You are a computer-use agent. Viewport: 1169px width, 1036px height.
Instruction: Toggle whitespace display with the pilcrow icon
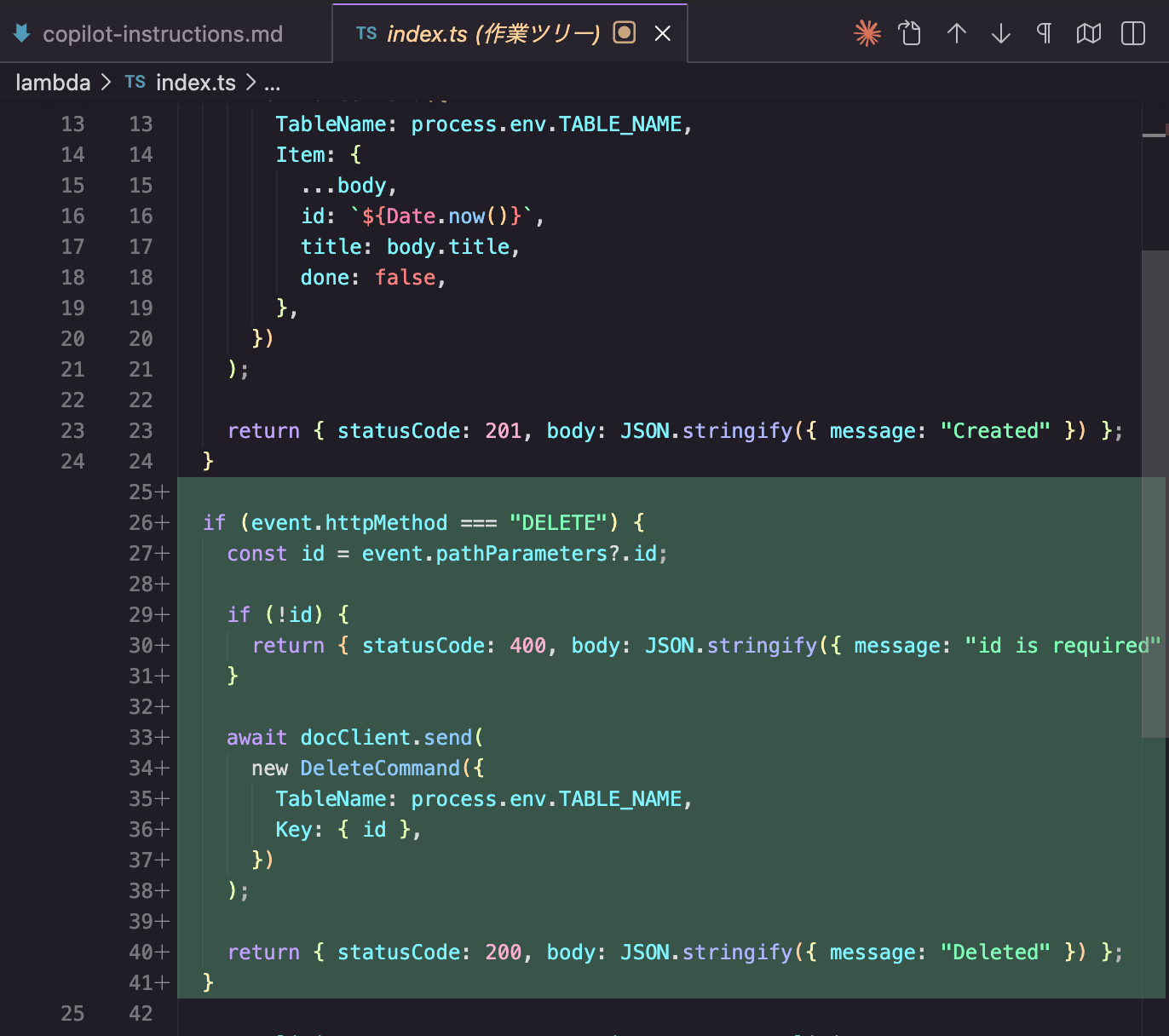click(1044, 33)
